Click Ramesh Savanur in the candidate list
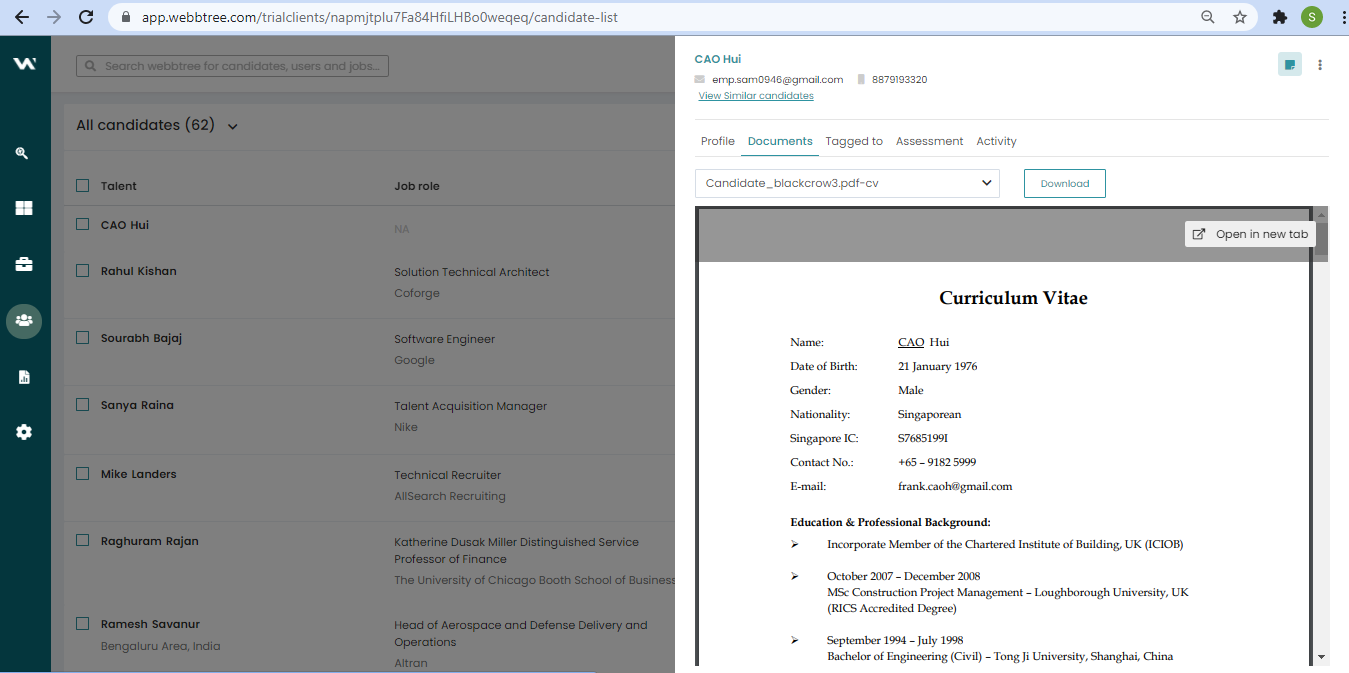This screenshot has height=673, width=1349. 150,624
